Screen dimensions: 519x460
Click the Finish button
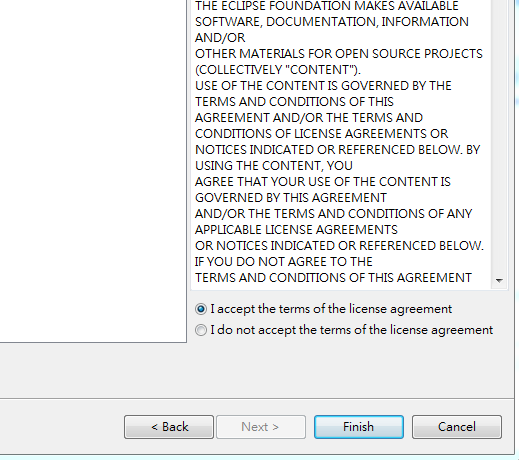[x=359, y=427]
